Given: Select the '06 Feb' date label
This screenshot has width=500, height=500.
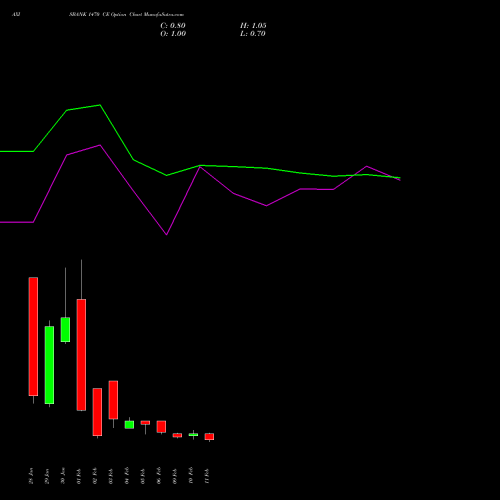Looking at the screenshot, I should click(159, 476).
